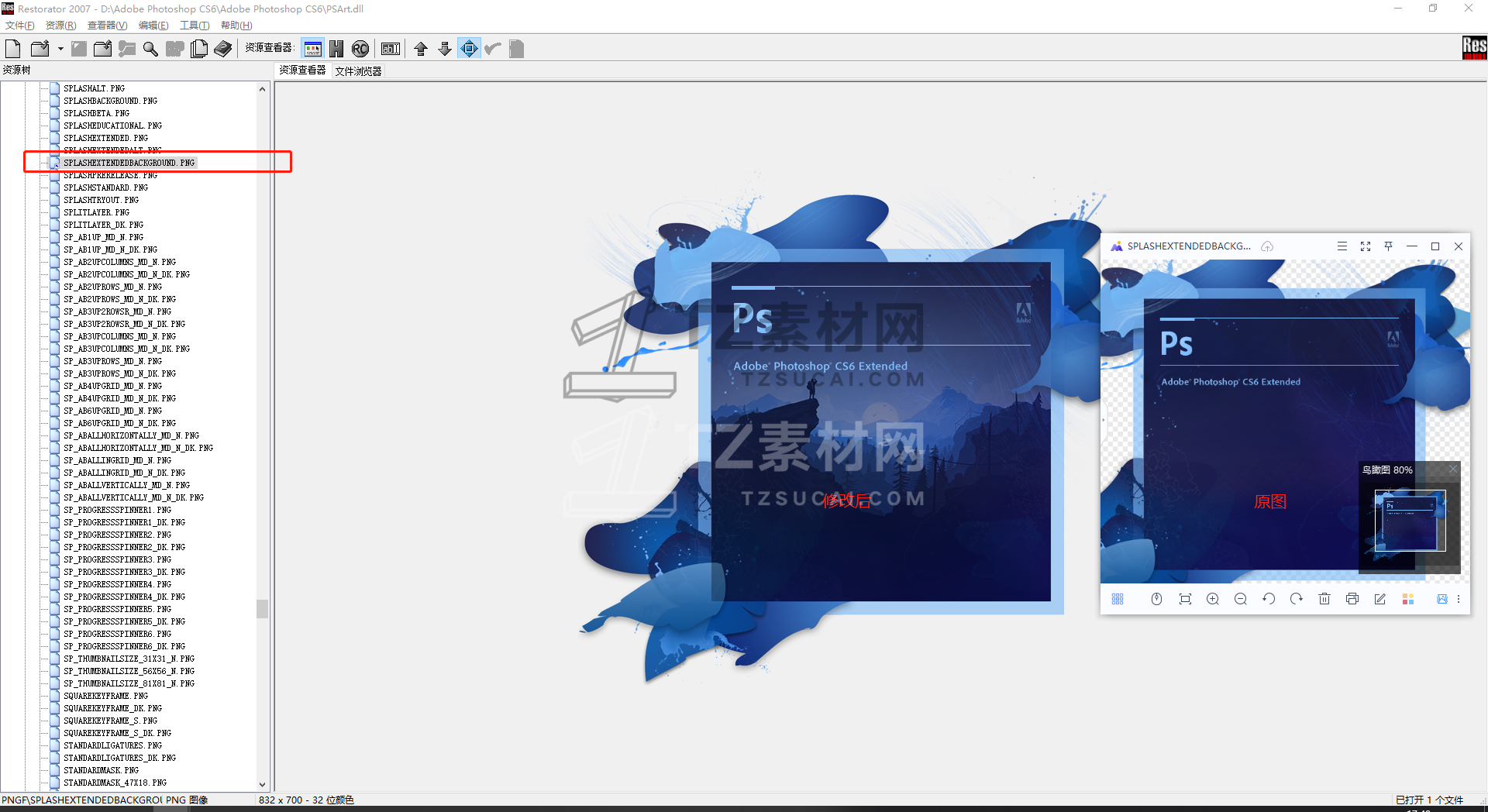
Task: Select SP_THUMBNAILSIZE_56X56_N.PNG resource
Action: [129, 671]
